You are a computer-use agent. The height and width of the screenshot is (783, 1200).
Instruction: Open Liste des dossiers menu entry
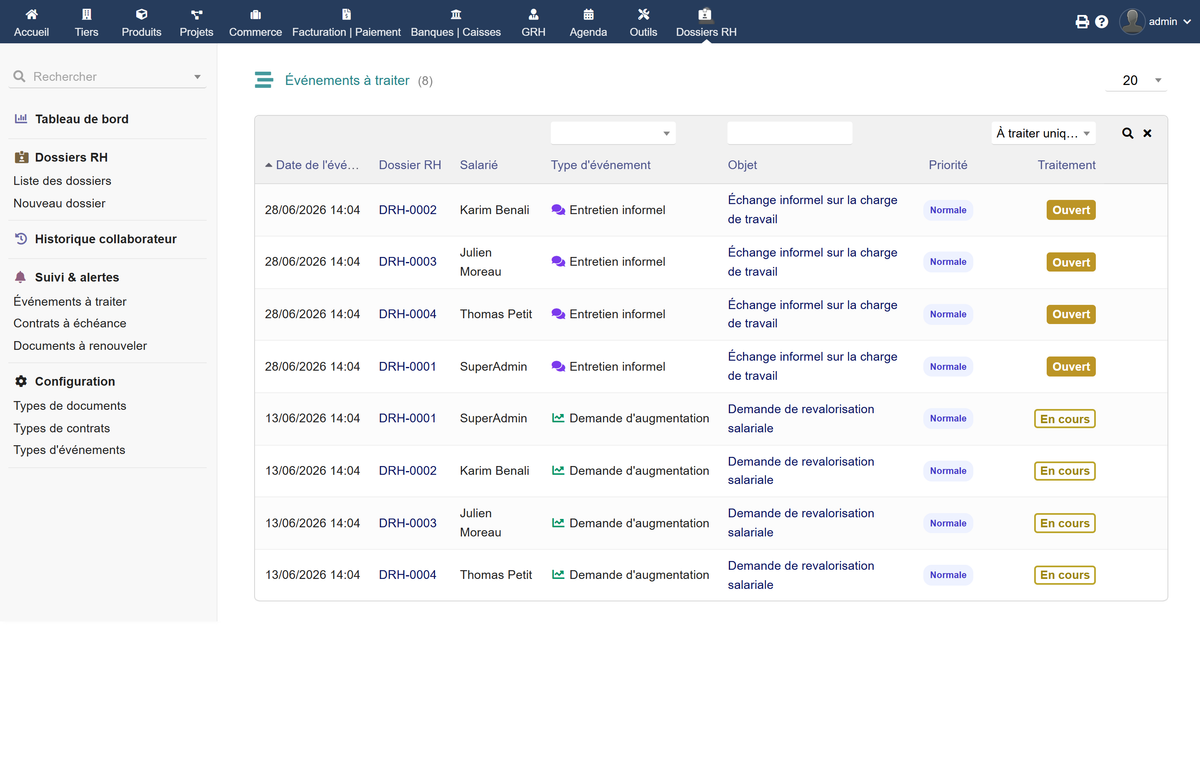[x=62, y=181]
